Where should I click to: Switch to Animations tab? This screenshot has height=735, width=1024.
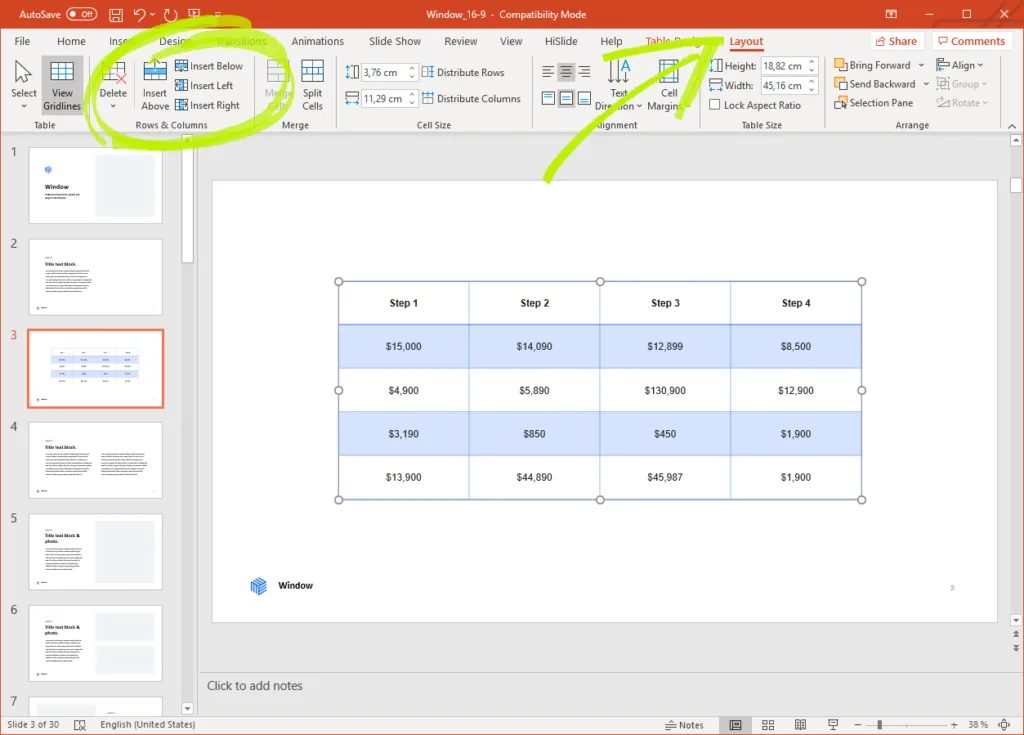click(317, 41)
